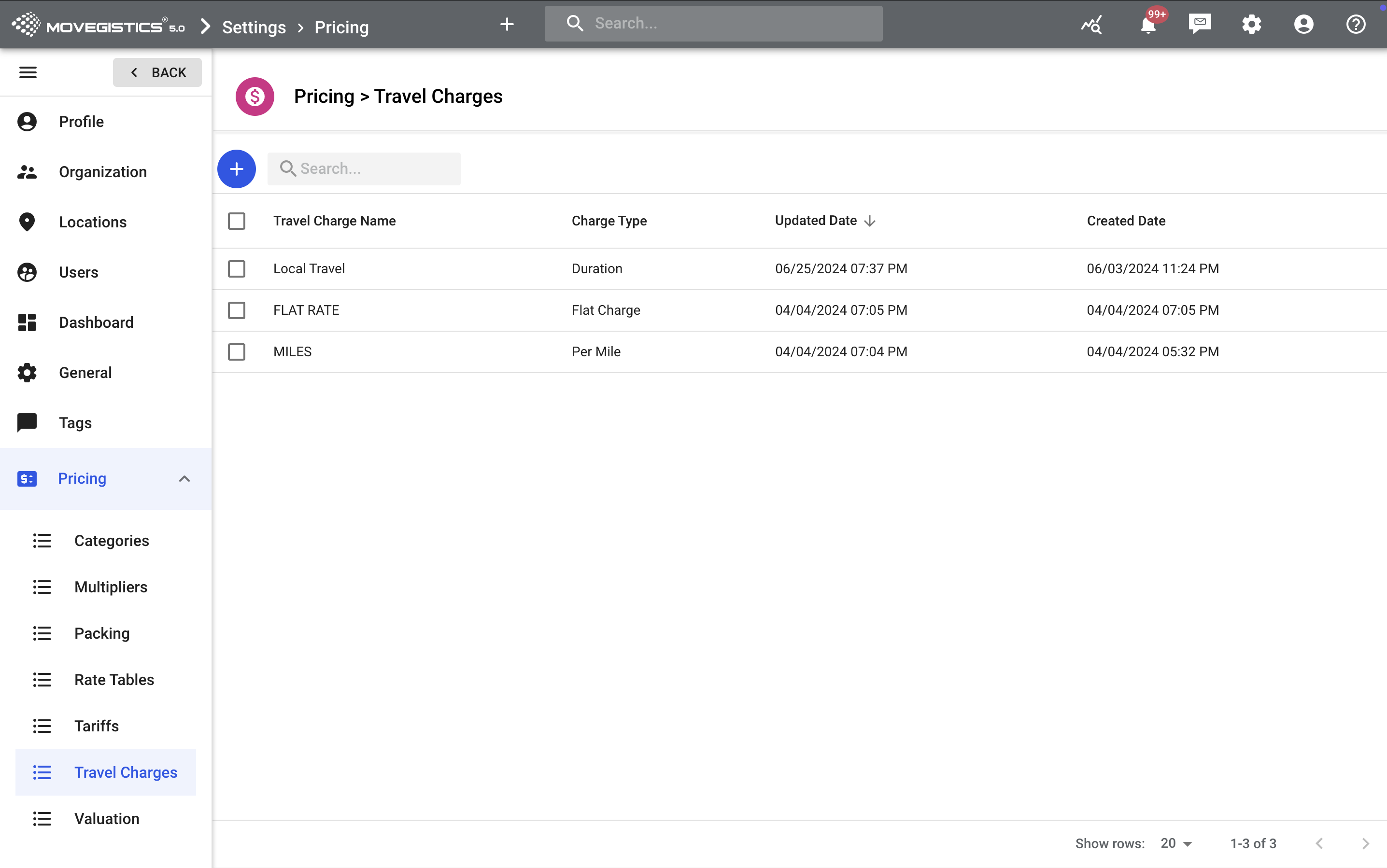
Task: Open Rate Tables in Pricing submenu
Action: click(x=113, y=679)
